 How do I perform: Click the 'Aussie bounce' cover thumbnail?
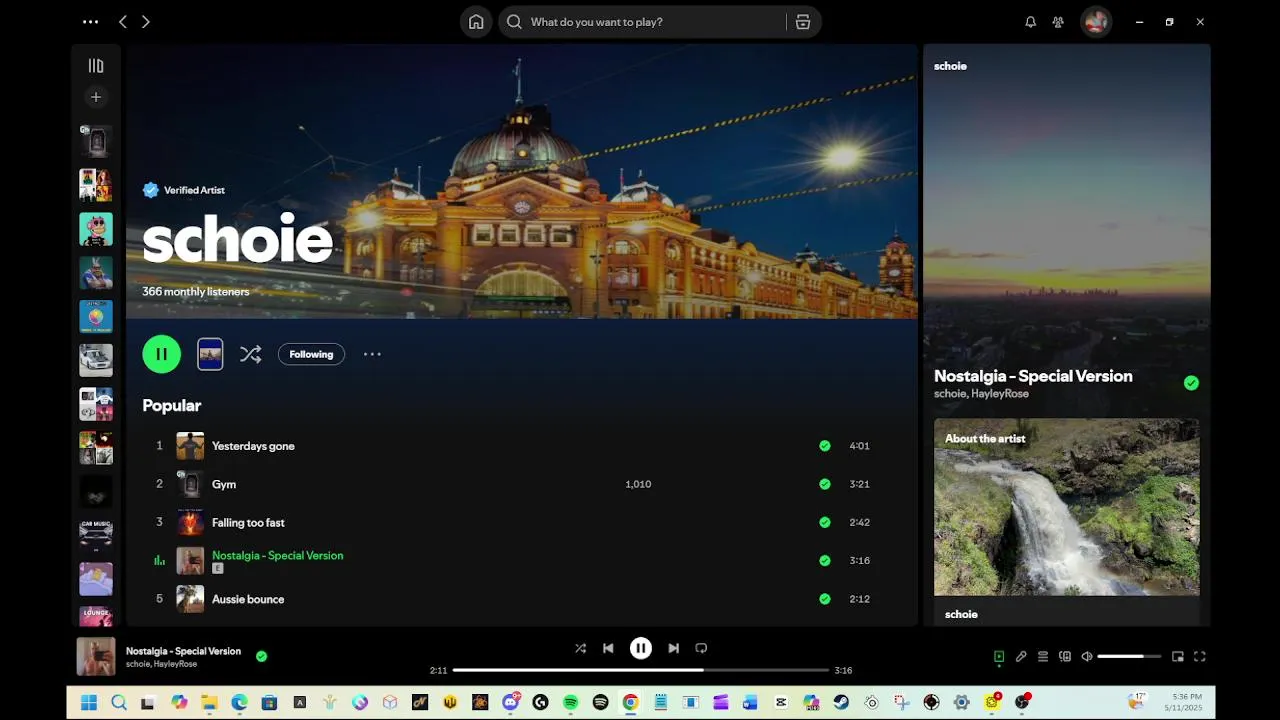[190, 599]
